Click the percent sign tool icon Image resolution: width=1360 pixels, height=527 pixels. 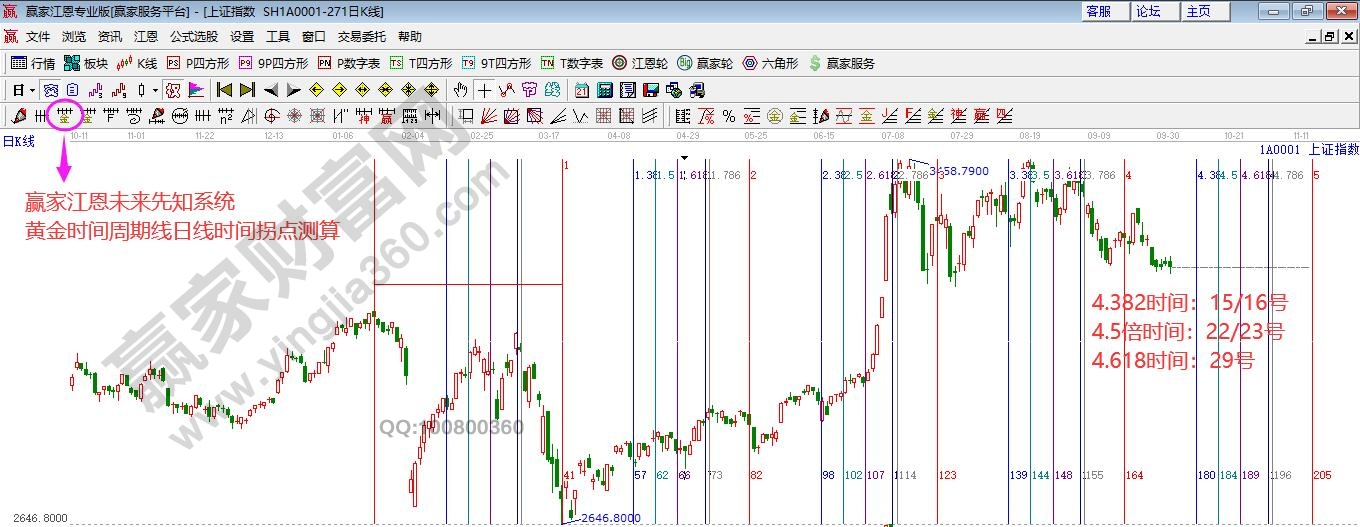pos(729,115)
